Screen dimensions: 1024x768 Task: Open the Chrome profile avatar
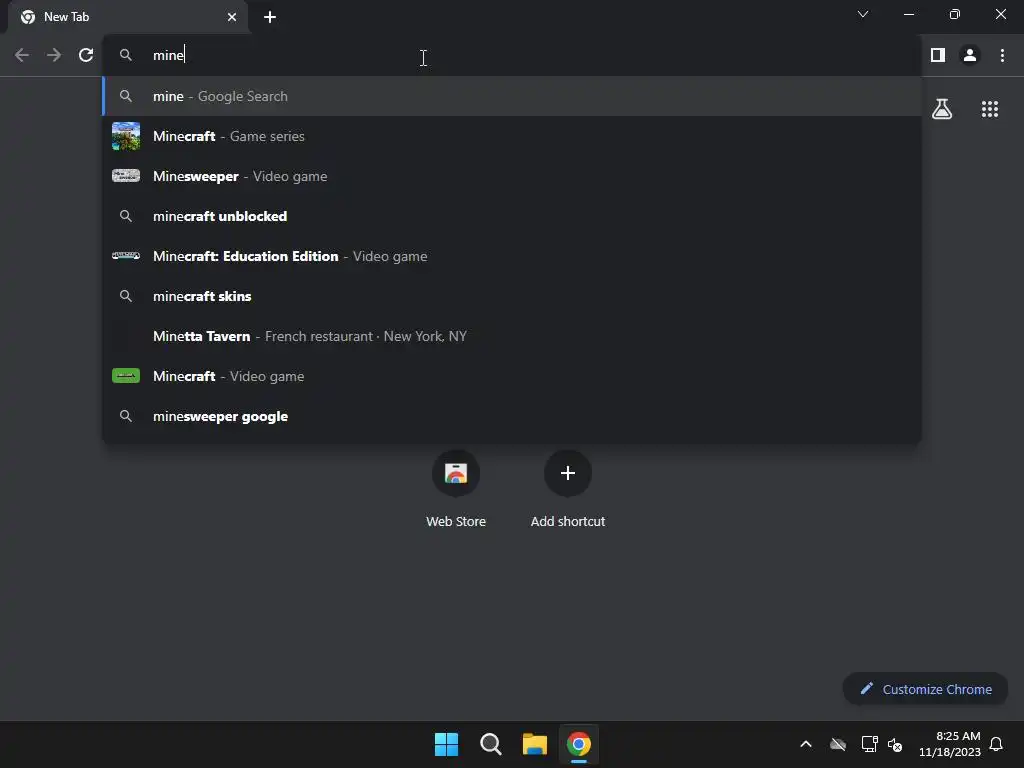pos(970,55)
